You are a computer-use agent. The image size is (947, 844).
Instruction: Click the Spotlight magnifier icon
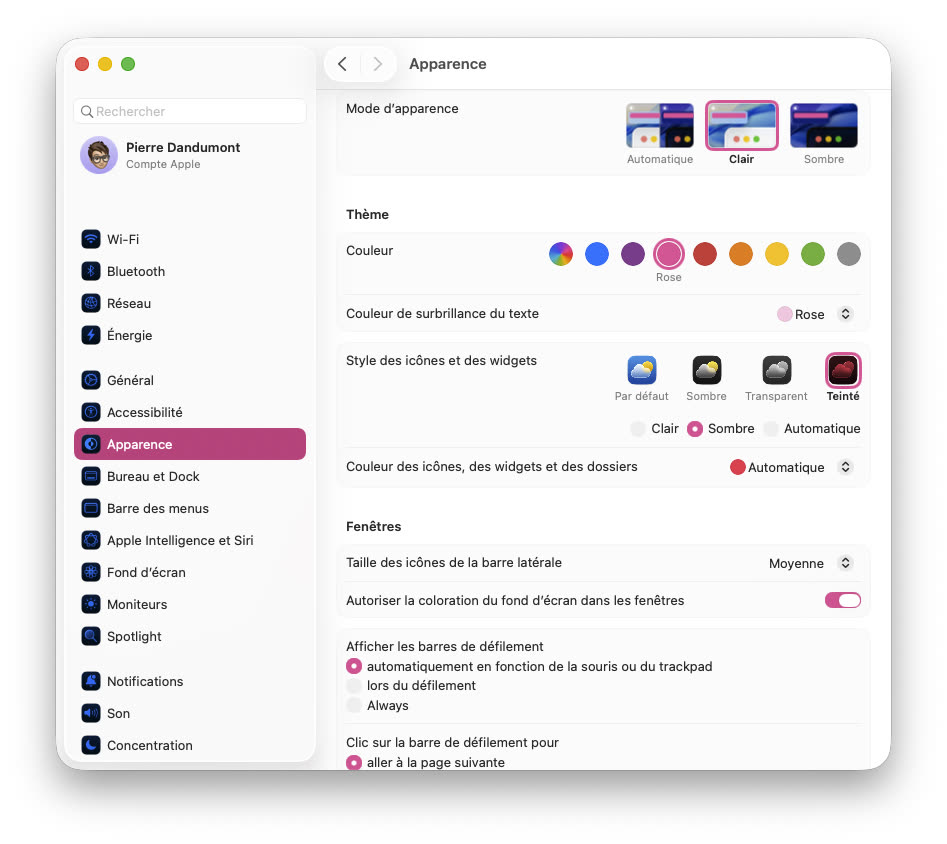coord(91,636)
